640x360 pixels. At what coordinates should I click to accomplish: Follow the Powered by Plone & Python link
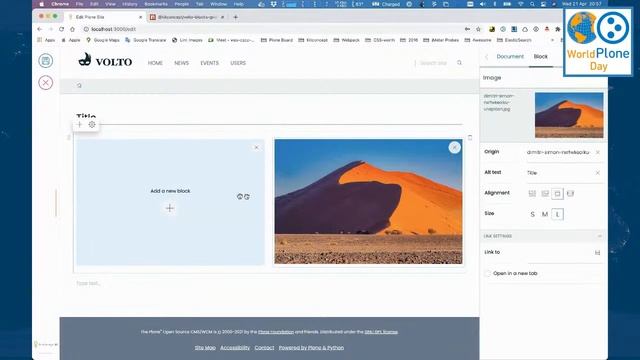pyautogui.click(x=311, y=348)
